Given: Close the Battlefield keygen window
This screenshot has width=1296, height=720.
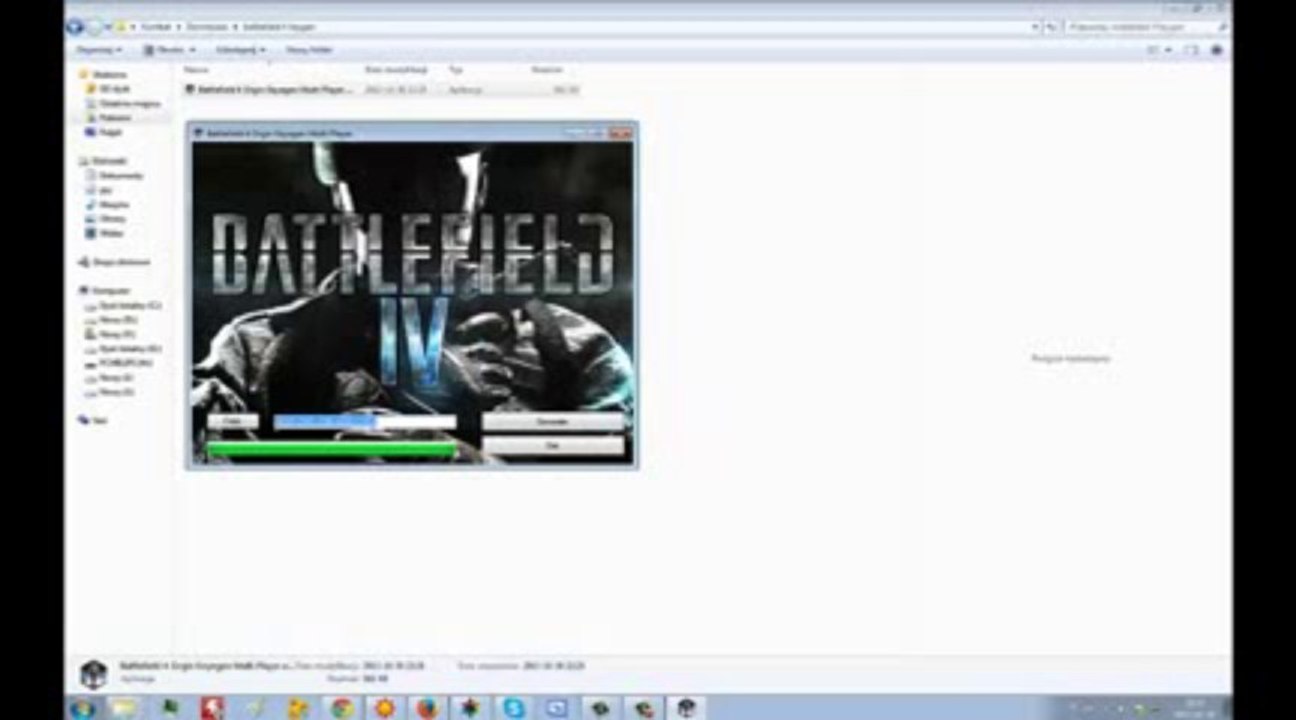Looking at the screenshot, I should tap(621, 132).
